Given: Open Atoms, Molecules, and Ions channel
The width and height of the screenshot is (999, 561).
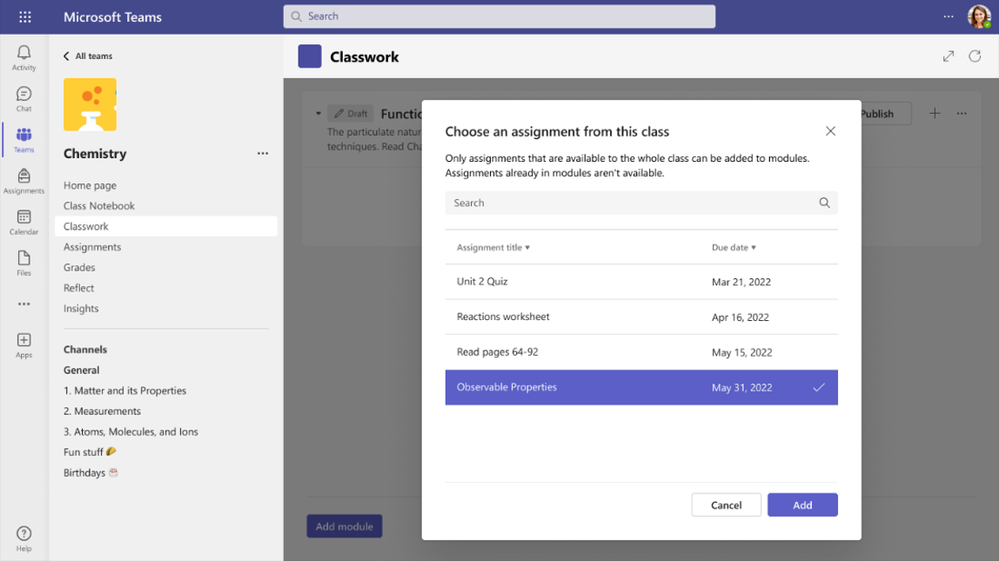Looking at the screenshot, I should 131,432.
